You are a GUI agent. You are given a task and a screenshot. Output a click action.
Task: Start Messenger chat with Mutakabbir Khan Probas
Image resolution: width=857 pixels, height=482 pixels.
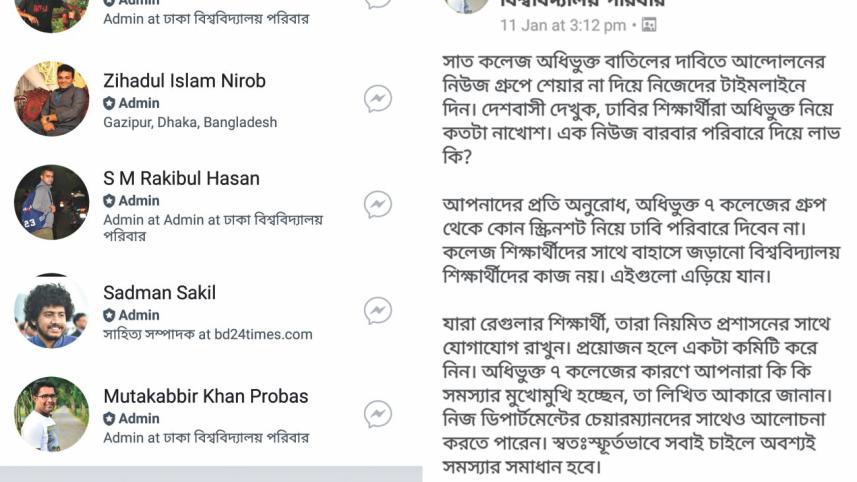[377, 414]
